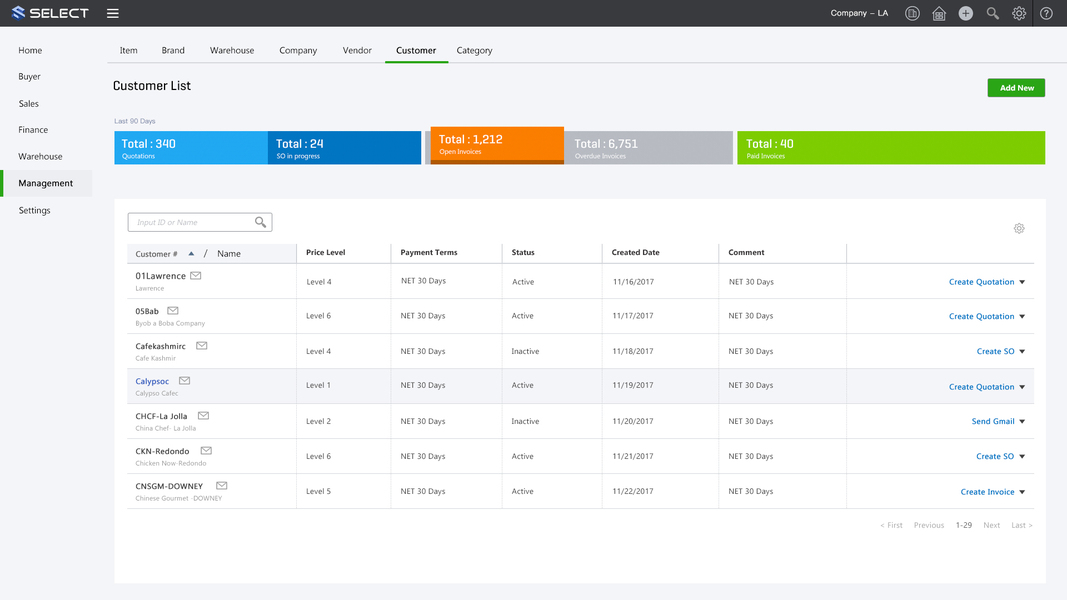Click Create Invoice for CNSGM-DOWNEY
This screenshot has width=1067, height=600.
[x=987, y=491]
